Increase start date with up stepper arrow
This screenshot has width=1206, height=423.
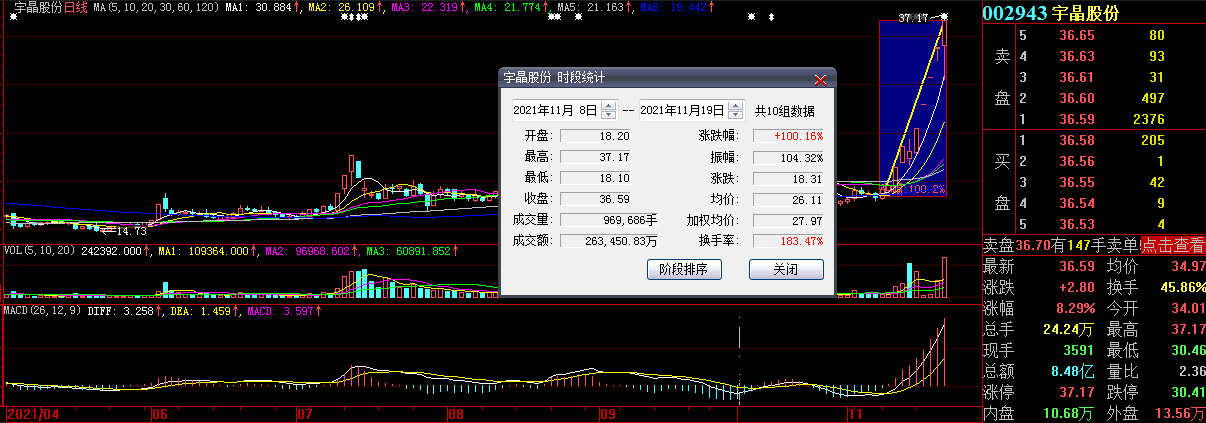click(x=608, y=105)
